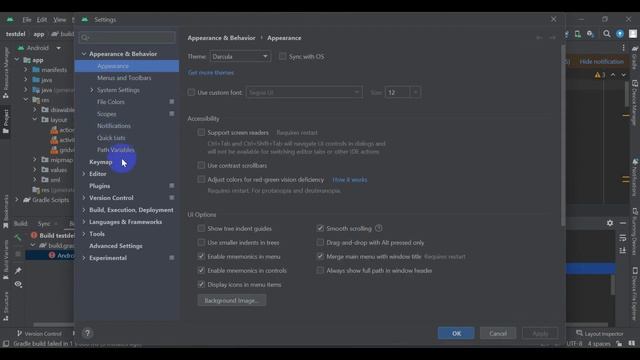Open the Resource Manager side tab

[6, 73]
